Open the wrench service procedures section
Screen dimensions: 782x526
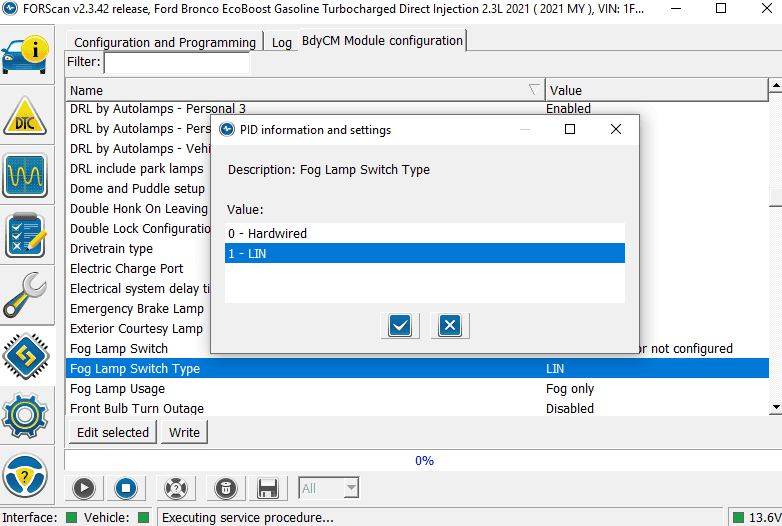25,295
